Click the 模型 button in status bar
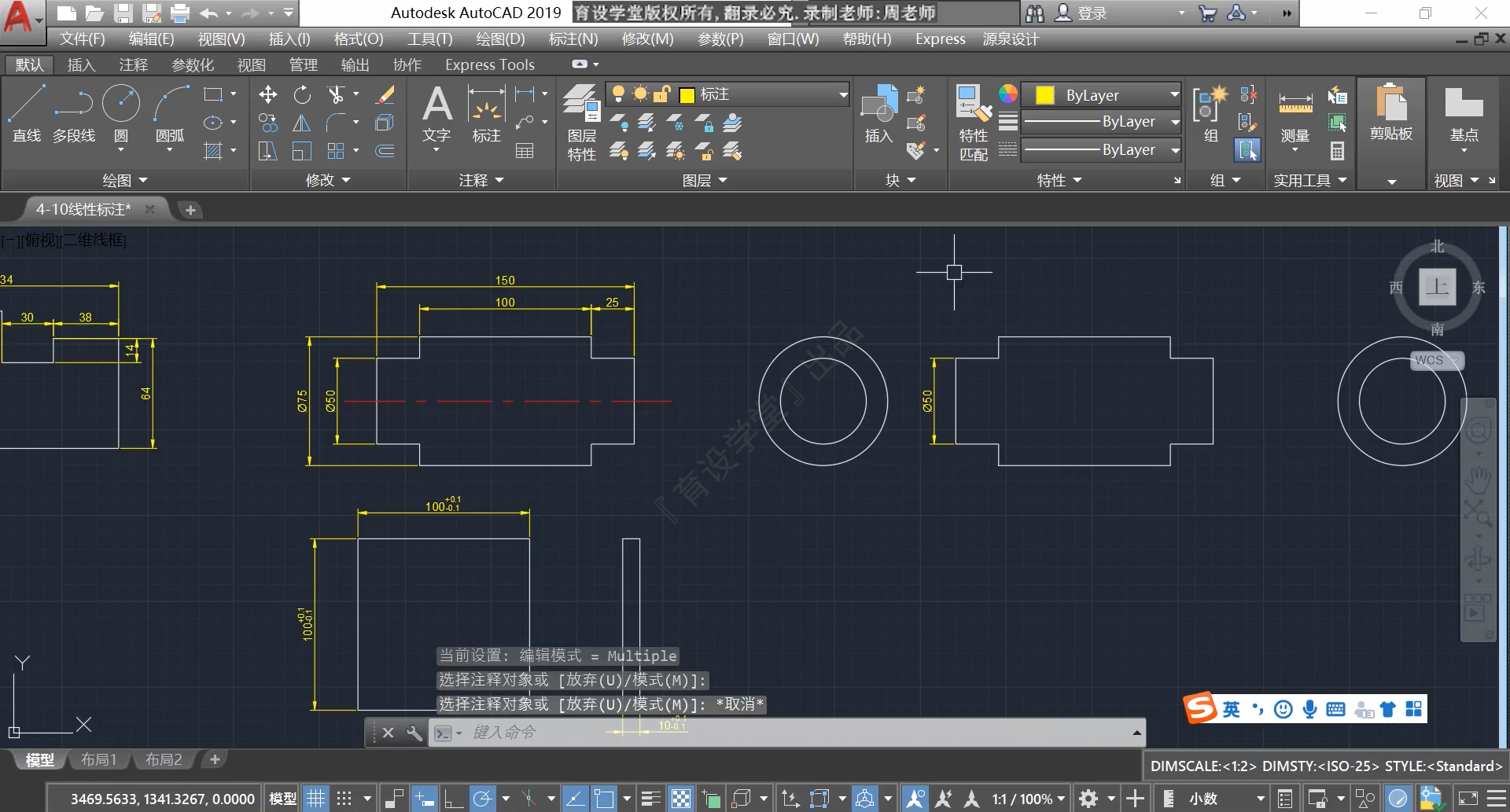Screen dimensions: 1510x812 click(x=283, y=799)
